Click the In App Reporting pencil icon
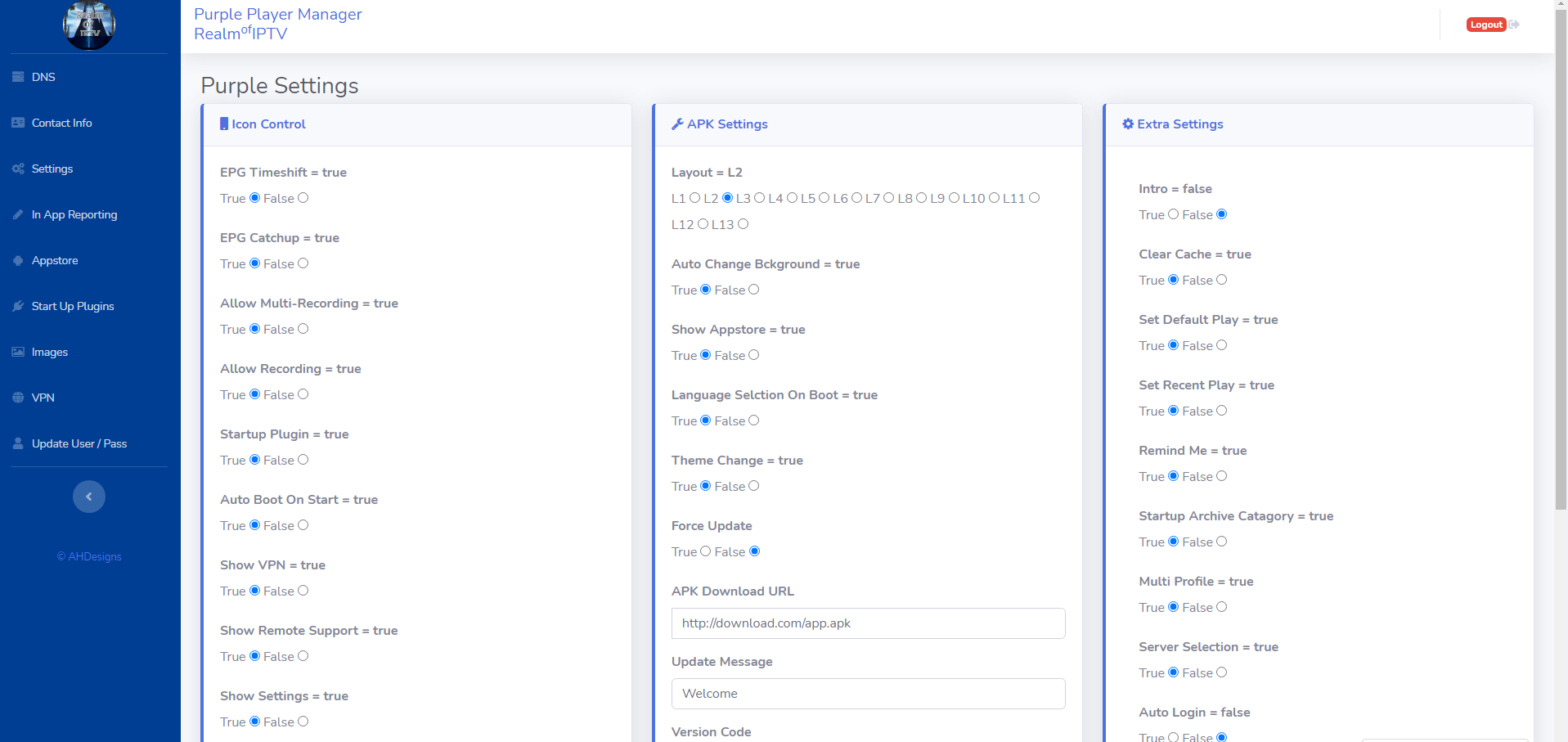This screenshot has width=1568, height=742. (x=18, y=214)
